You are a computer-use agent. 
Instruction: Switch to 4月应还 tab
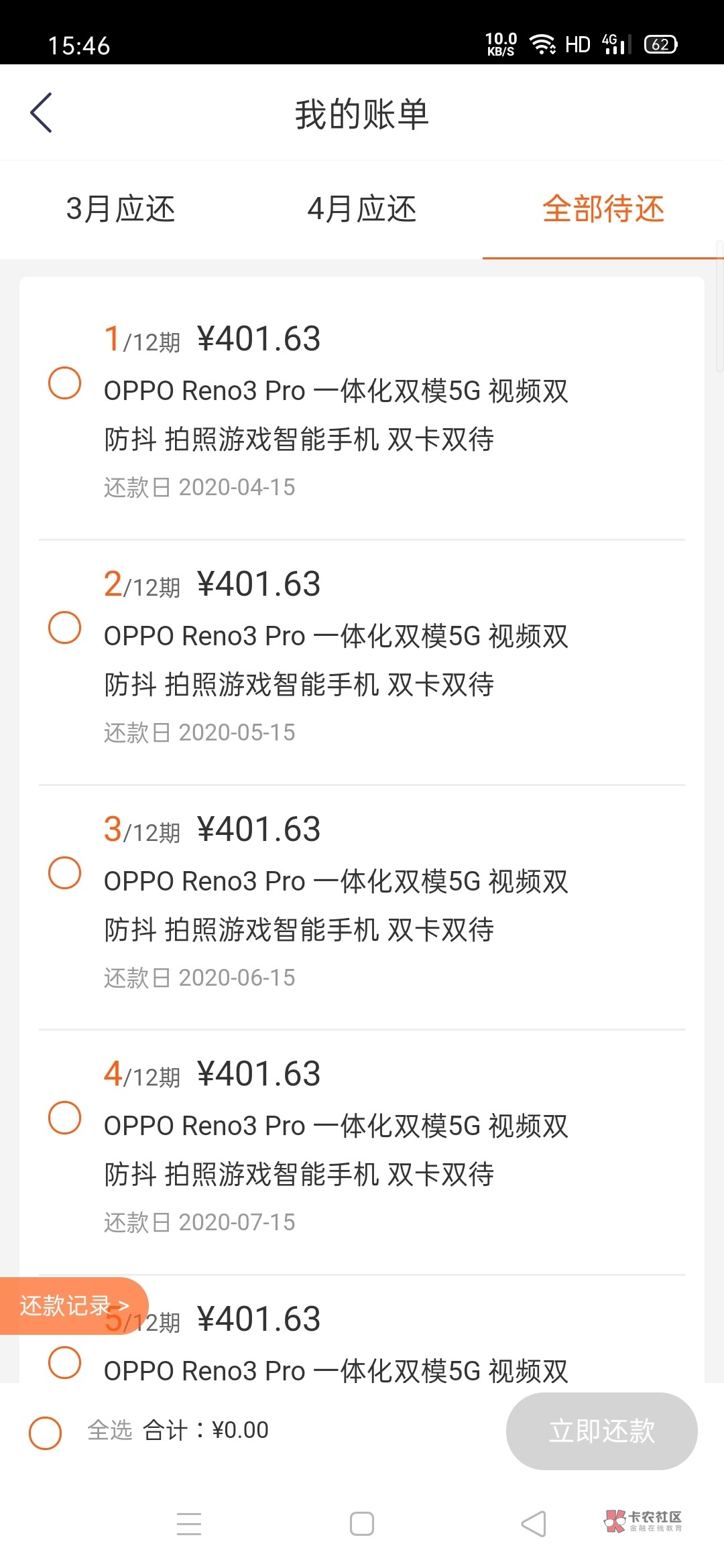362,209
